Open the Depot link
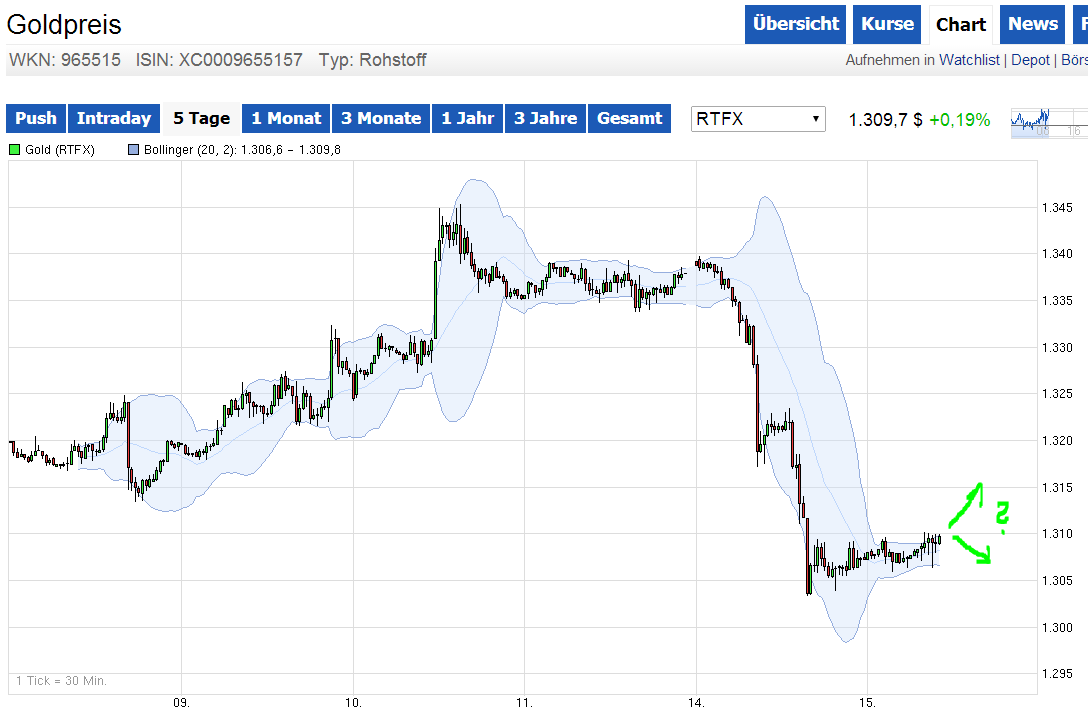 (x=1030, y=60)
